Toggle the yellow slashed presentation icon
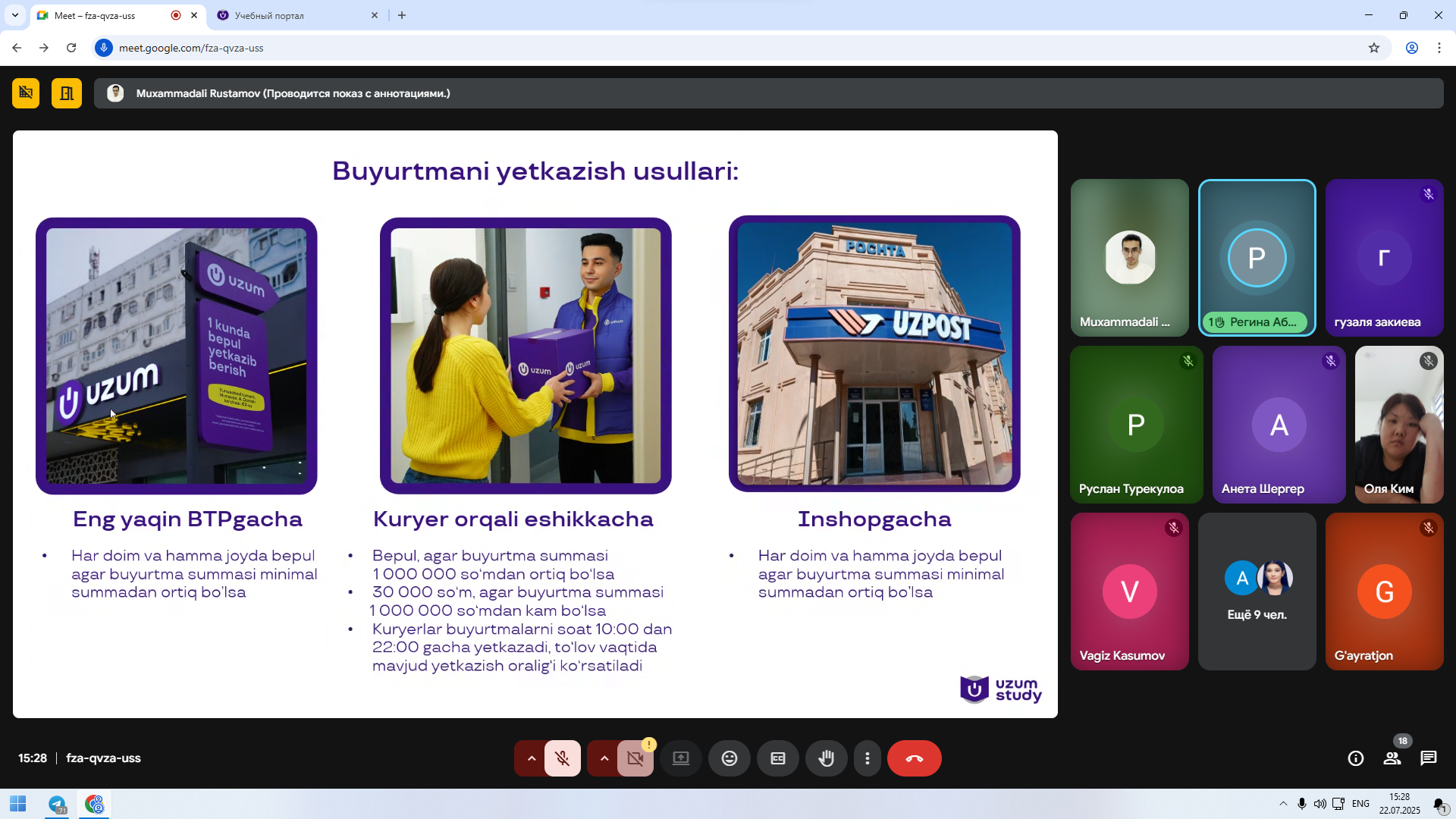Viewport: 1456px width, 819px height. [x=26, y=93]
